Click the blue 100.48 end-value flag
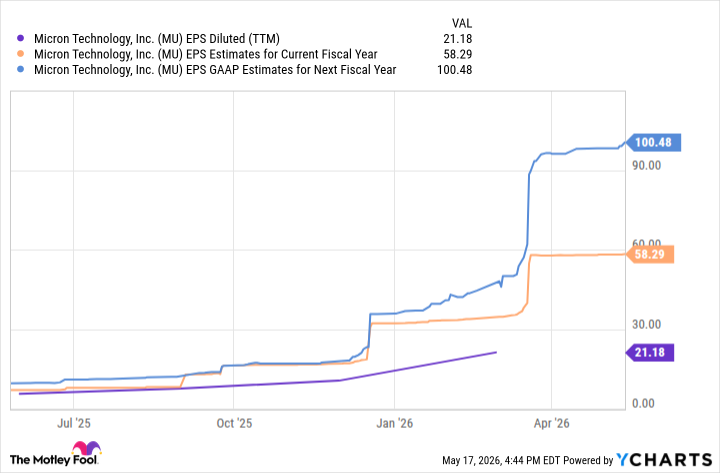This screenshot has width=720, height=473. [x=653, y=142]
